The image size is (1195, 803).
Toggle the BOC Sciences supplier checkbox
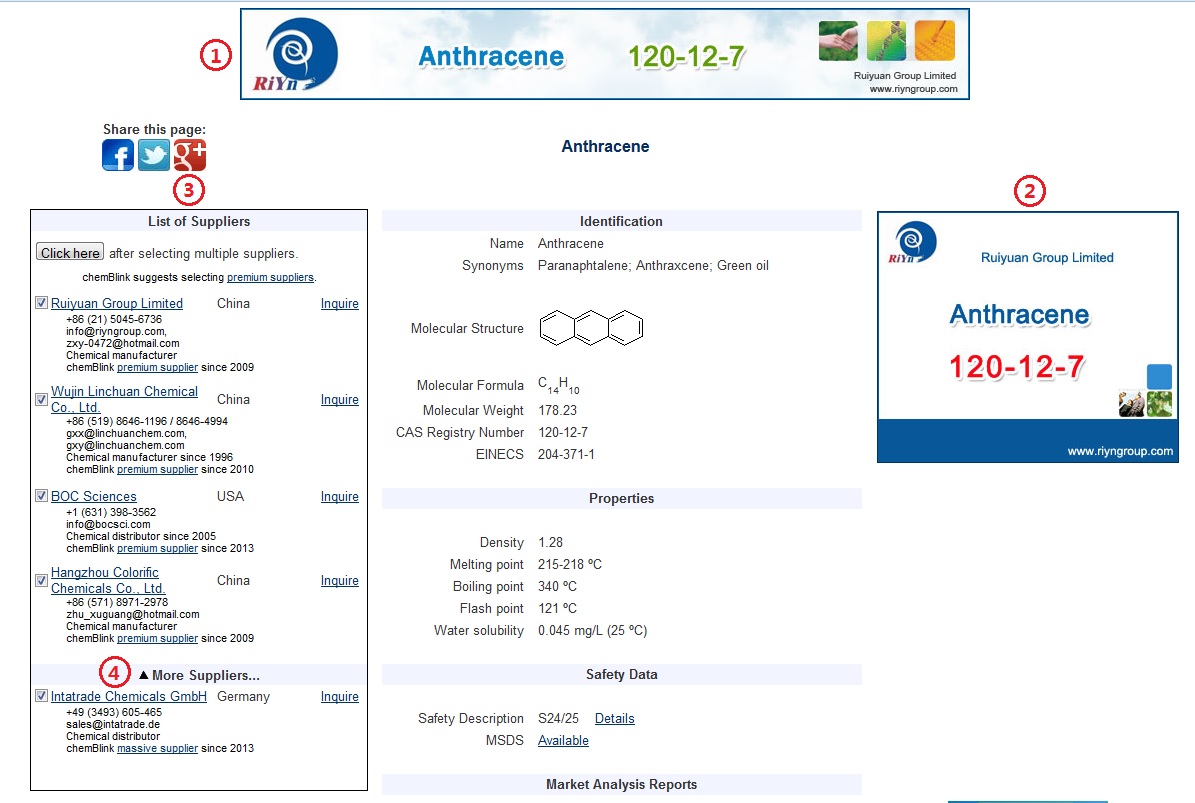(x=42, y=496)
